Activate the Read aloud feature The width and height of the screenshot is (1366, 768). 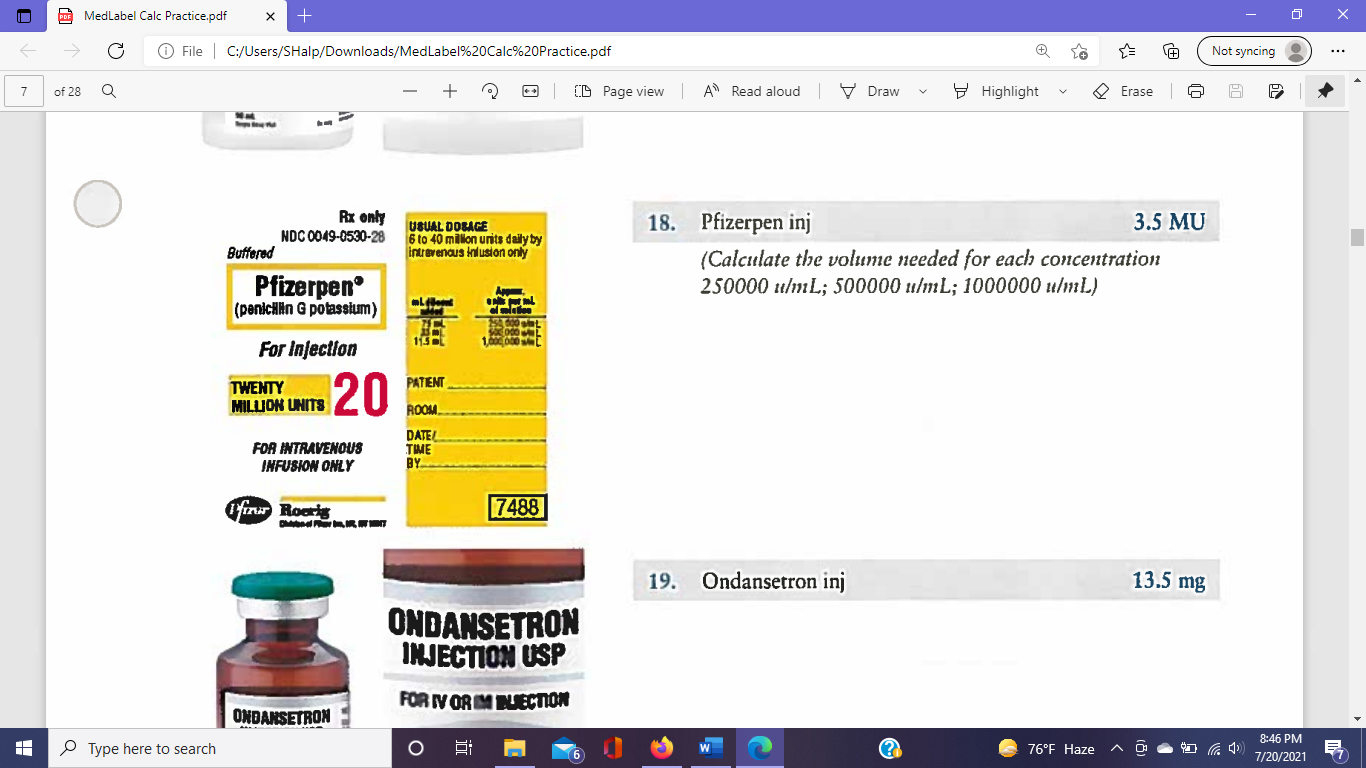pyautogui.click(x=750, y=91)
